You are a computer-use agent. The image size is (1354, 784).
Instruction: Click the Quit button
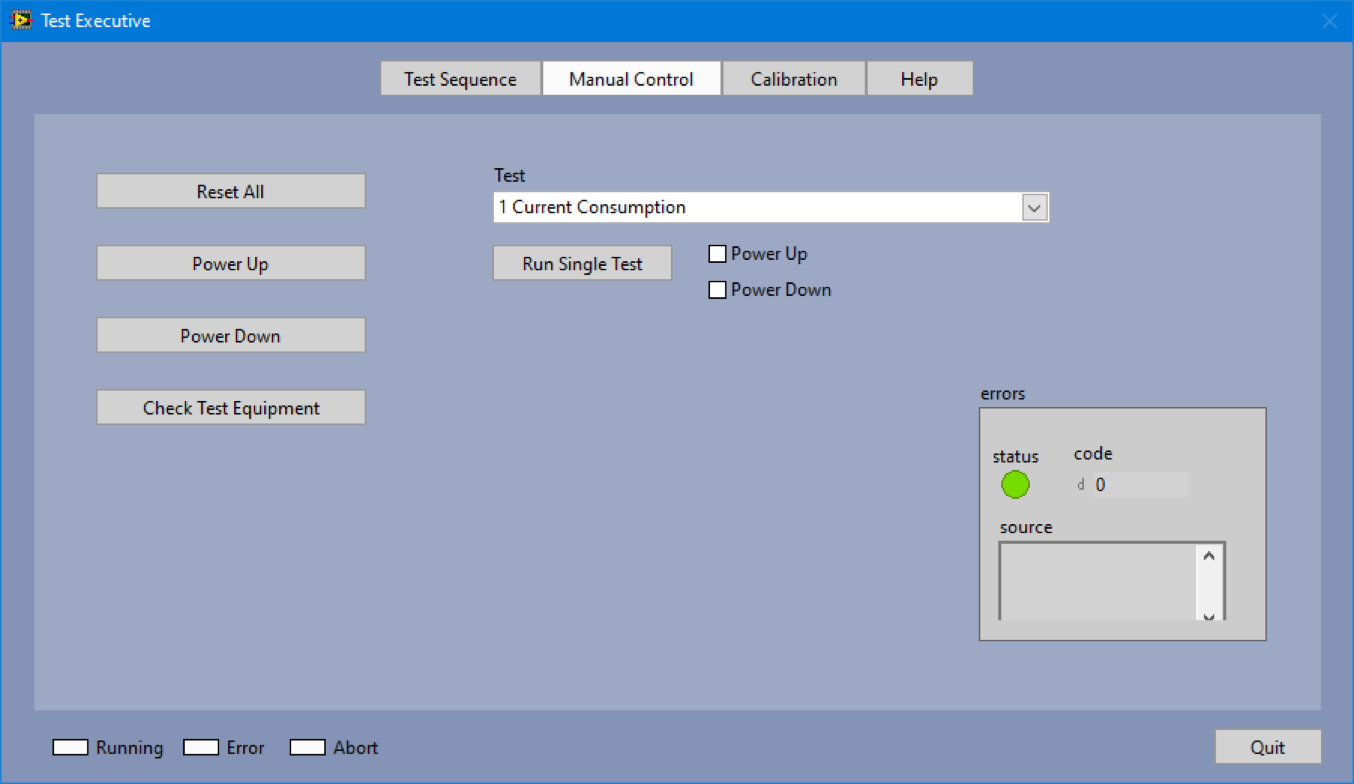pyautogui.click(x=1267, y=747)
